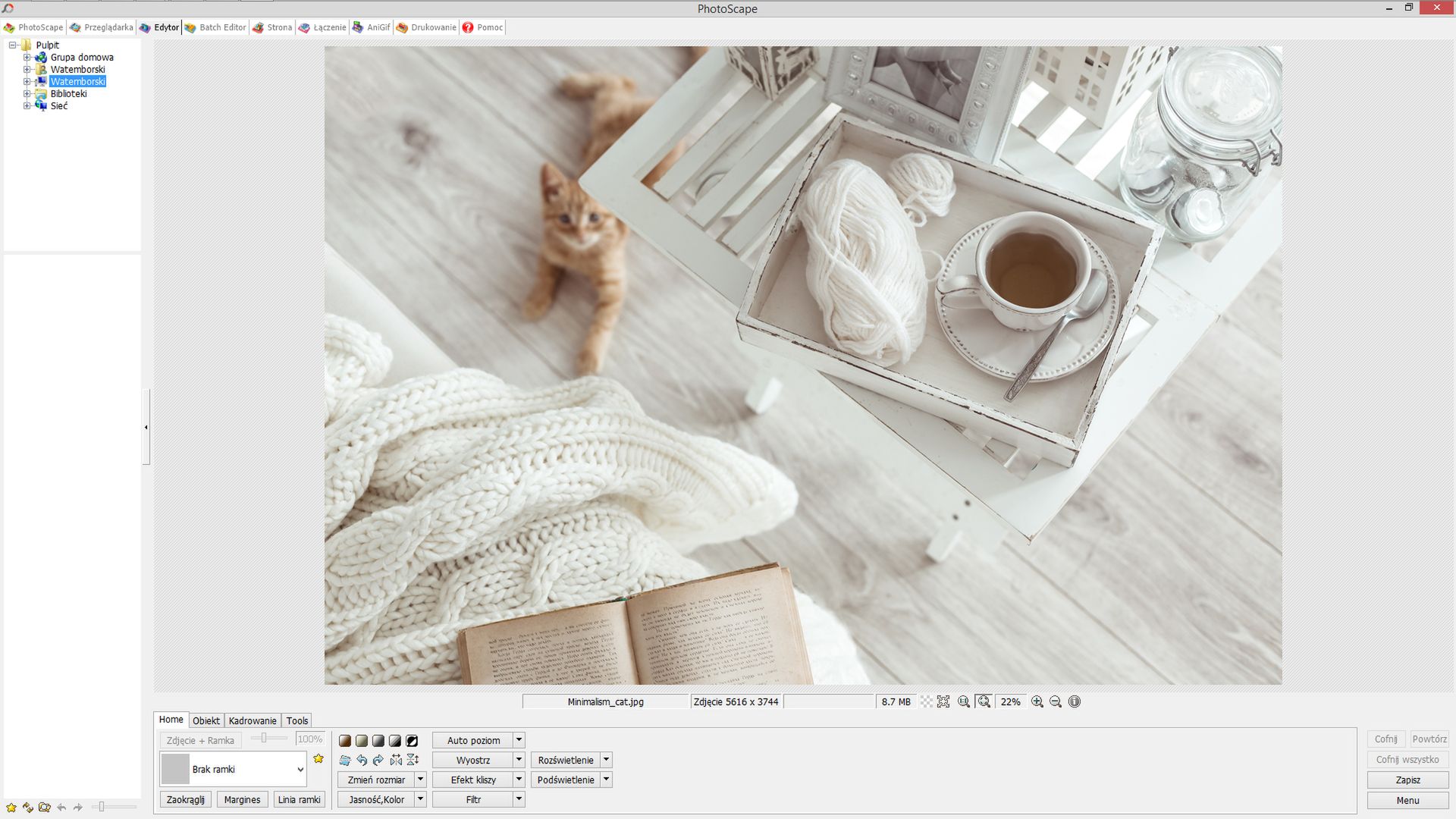Open the Batch Editor tab
The height and width of the screenshot is (819, 1456).
[x=215, y=27]
